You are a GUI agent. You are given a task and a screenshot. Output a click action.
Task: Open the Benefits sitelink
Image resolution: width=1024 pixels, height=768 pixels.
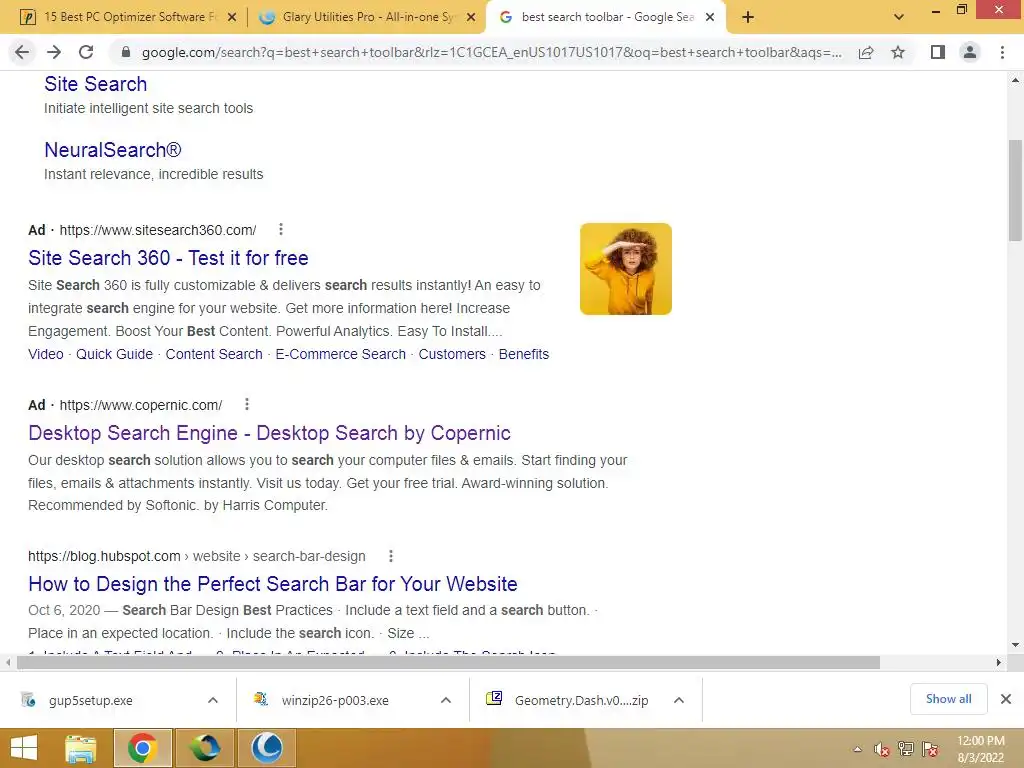524,354
